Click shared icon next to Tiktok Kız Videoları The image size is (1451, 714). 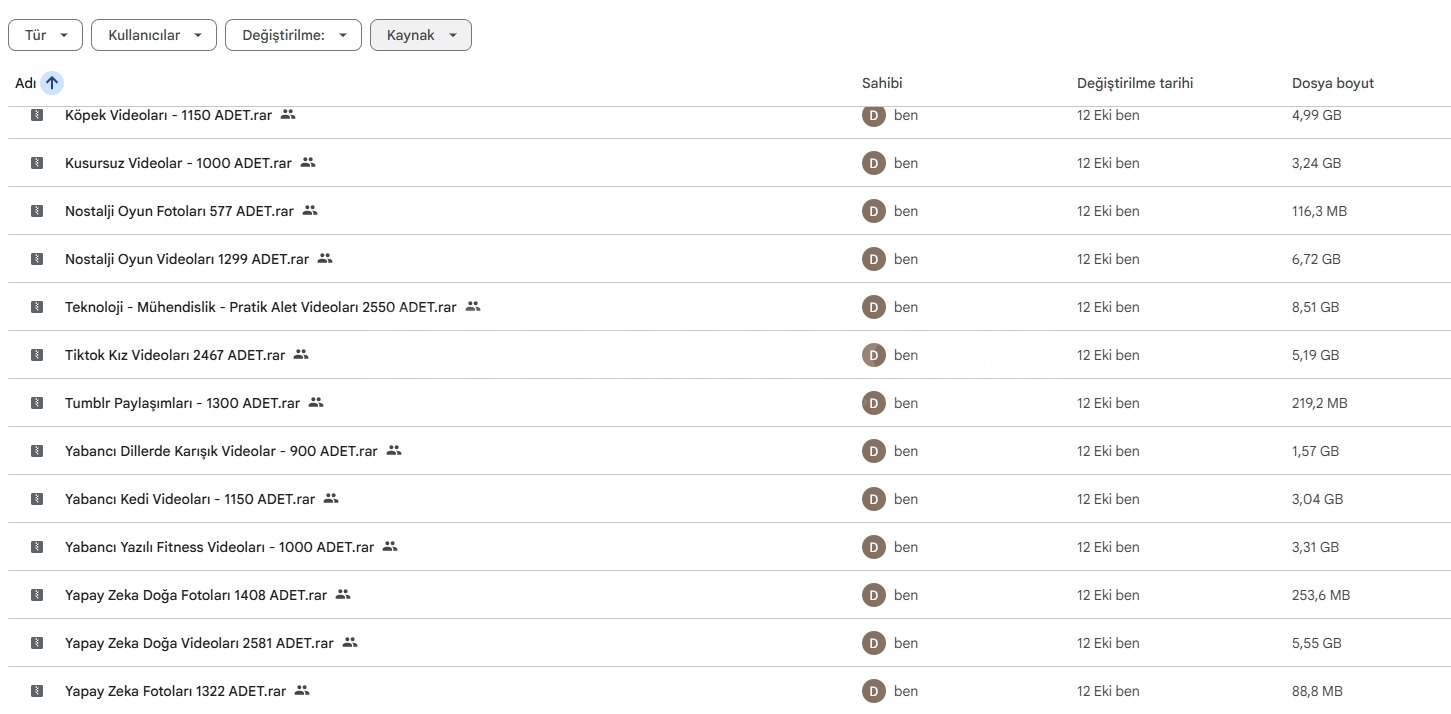coord(301,355)
